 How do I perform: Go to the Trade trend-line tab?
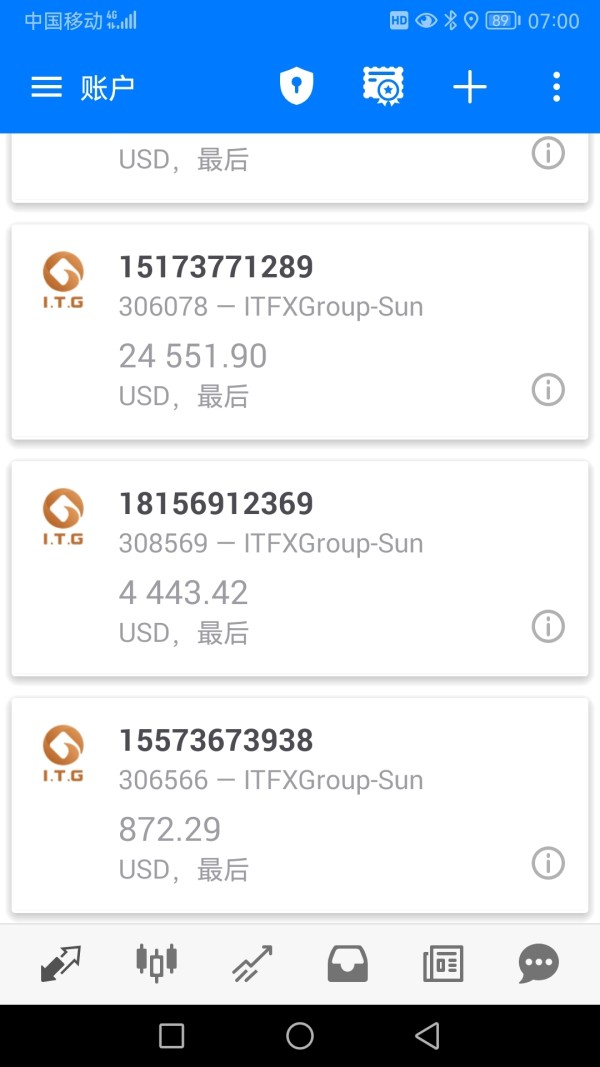(252, 964)
